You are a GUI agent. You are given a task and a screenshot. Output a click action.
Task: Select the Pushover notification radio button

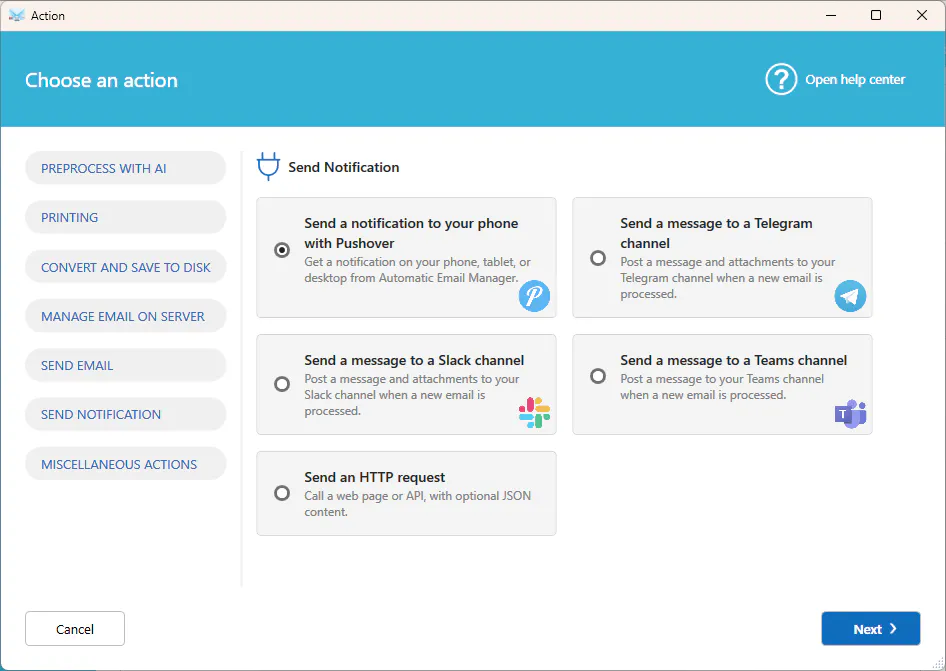pyautogui.click(x=282, y=250)
